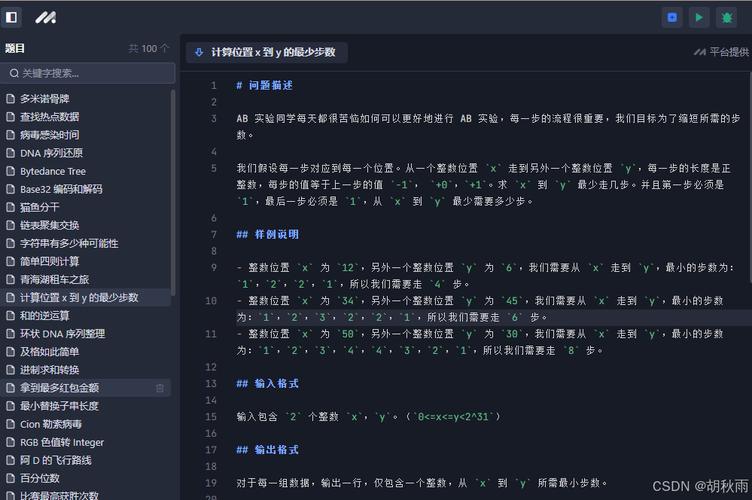The width and height of the screenshot is (752, 500).
Task: Open problem 查找热点数据
Action: [x=49, y=116]
